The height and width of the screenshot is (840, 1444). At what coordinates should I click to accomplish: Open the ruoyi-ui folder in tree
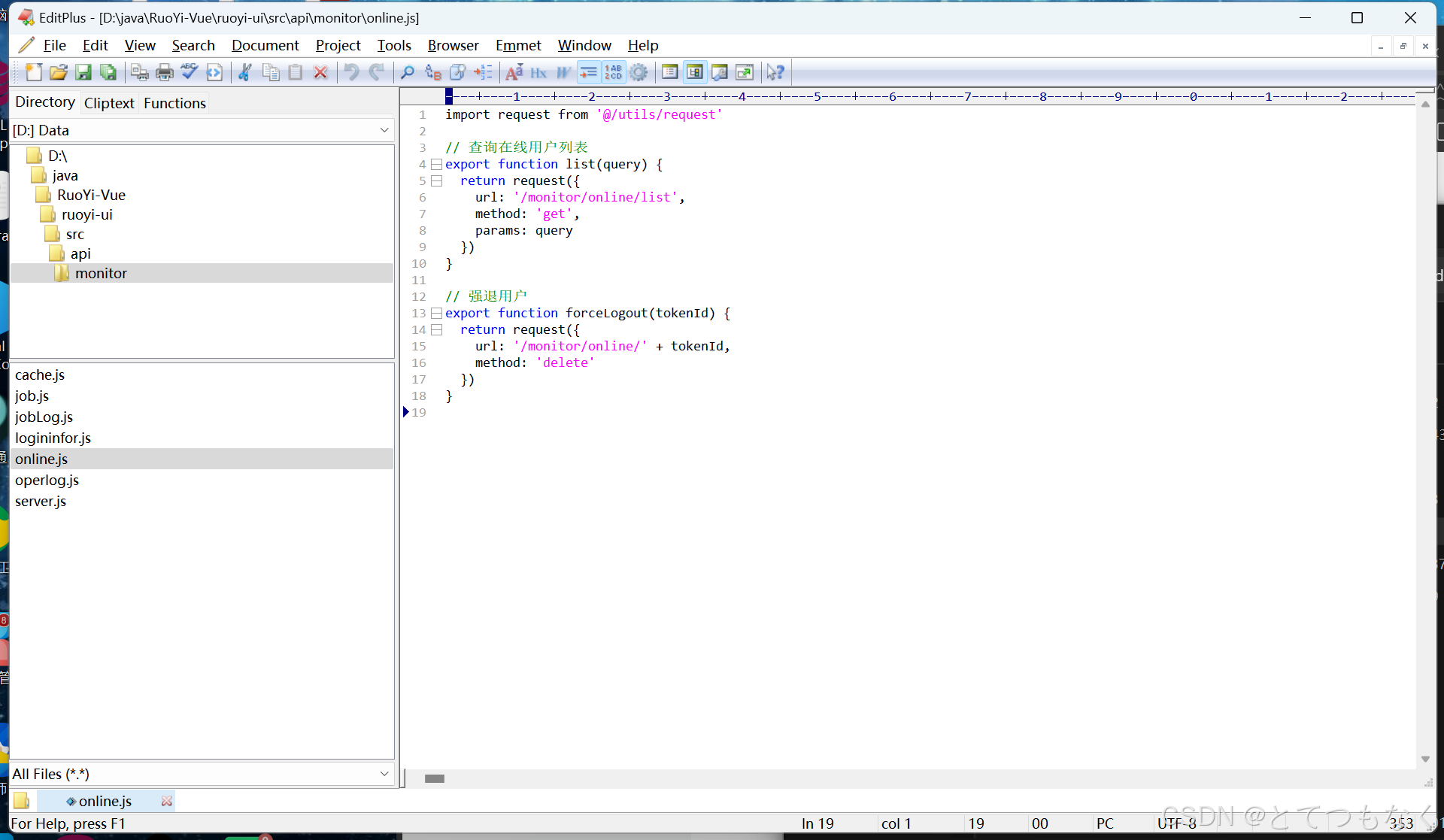[x=86, y=214]
